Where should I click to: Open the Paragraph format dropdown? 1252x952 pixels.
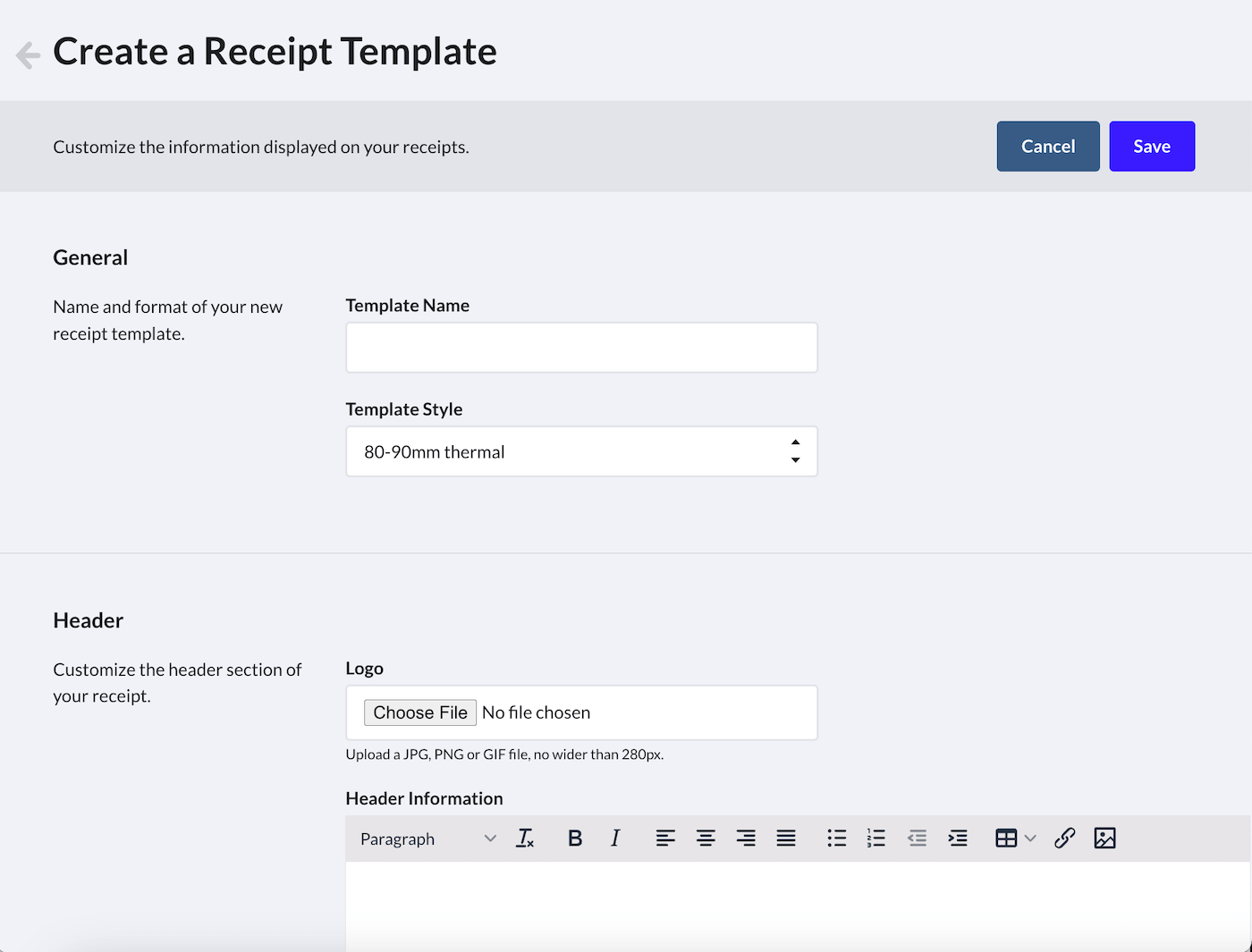tap(427, 838)
